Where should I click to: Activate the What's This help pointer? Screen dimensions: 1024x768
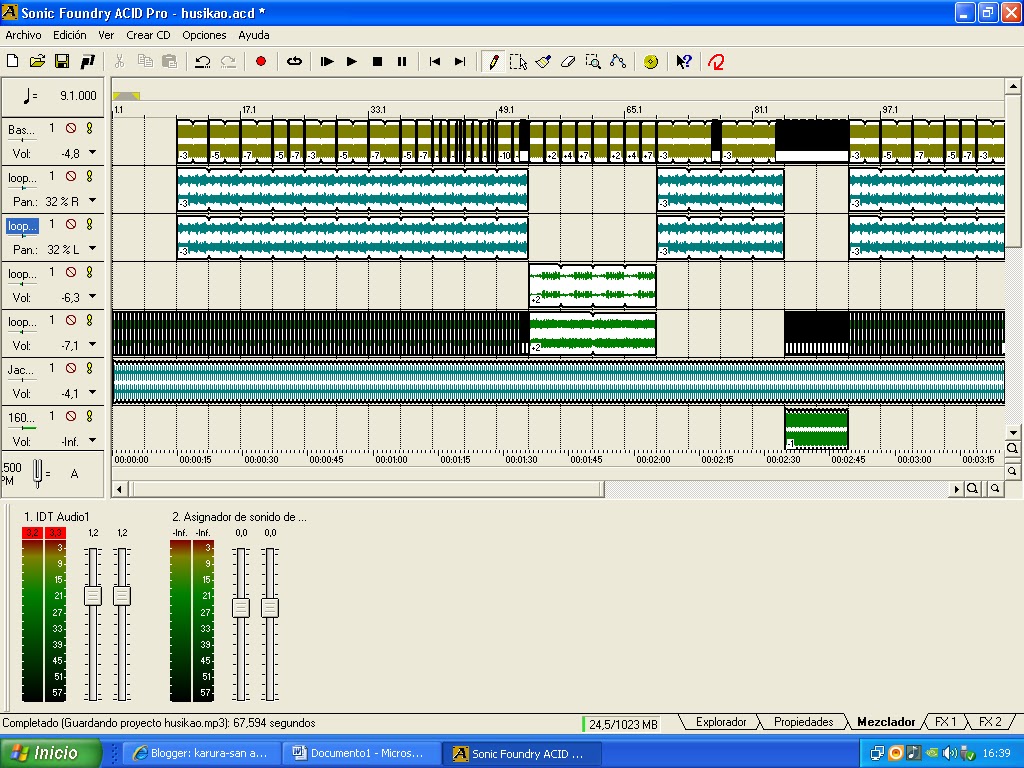[684, 61]
